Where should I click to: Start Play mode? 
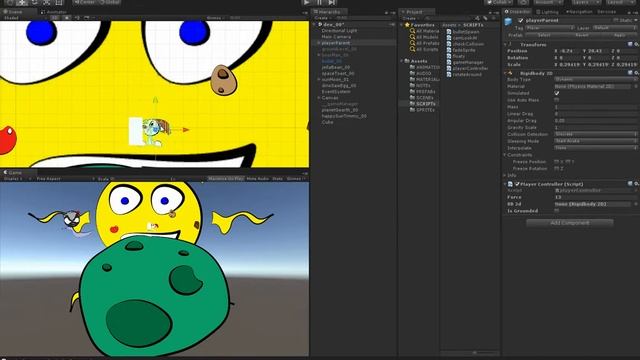click(x=307, y=2)
